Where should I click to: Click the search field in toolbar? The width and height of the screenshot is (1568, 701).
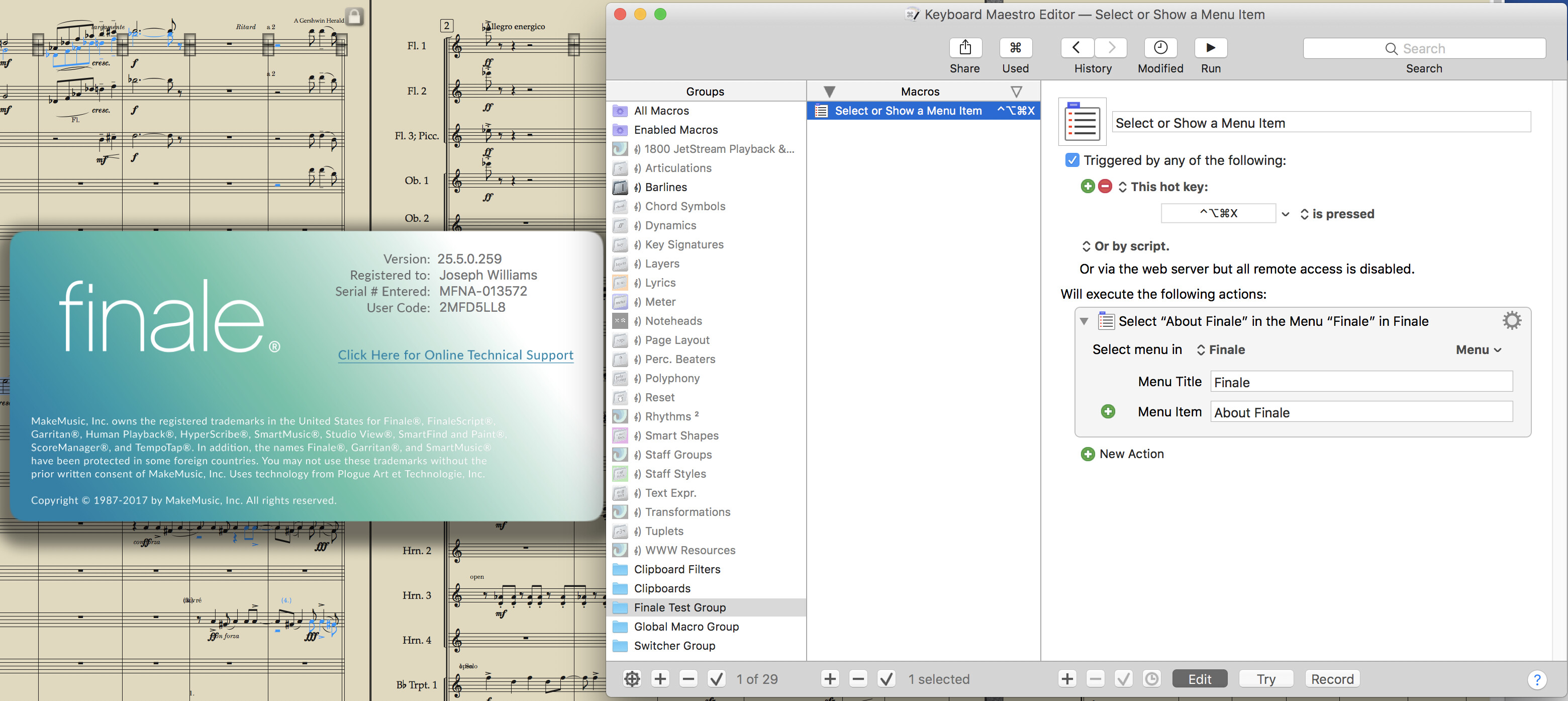tap(1424, 48)
